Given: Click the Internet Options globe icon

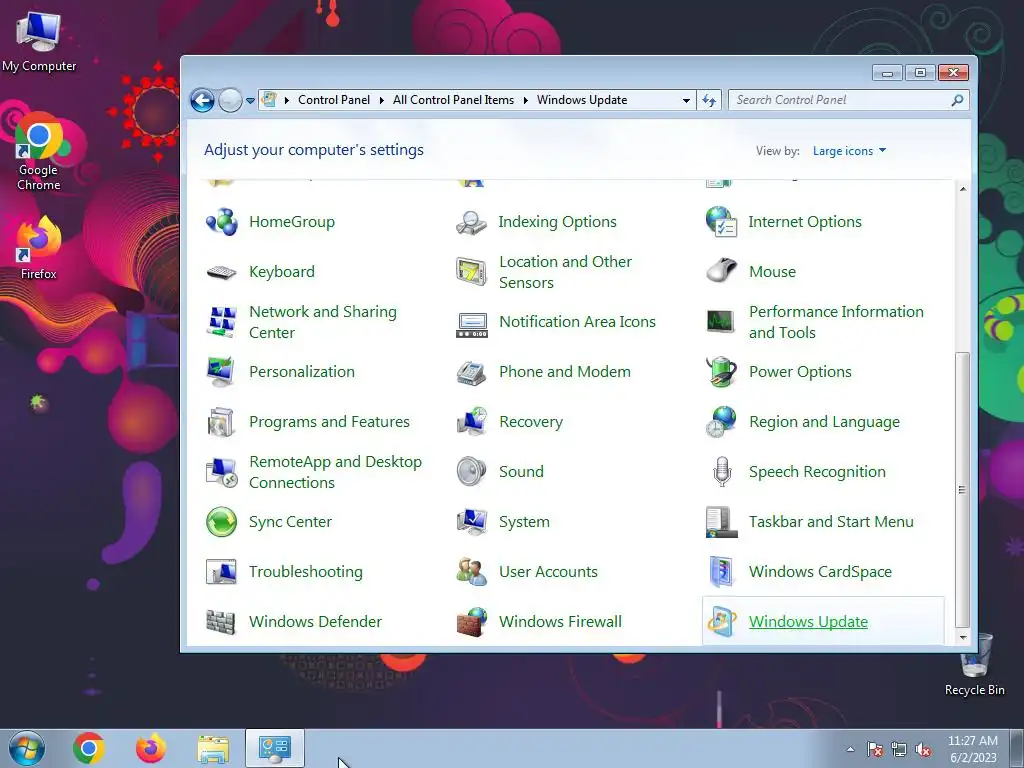Looking at the screenshot, I should click(x=721, y=222).
